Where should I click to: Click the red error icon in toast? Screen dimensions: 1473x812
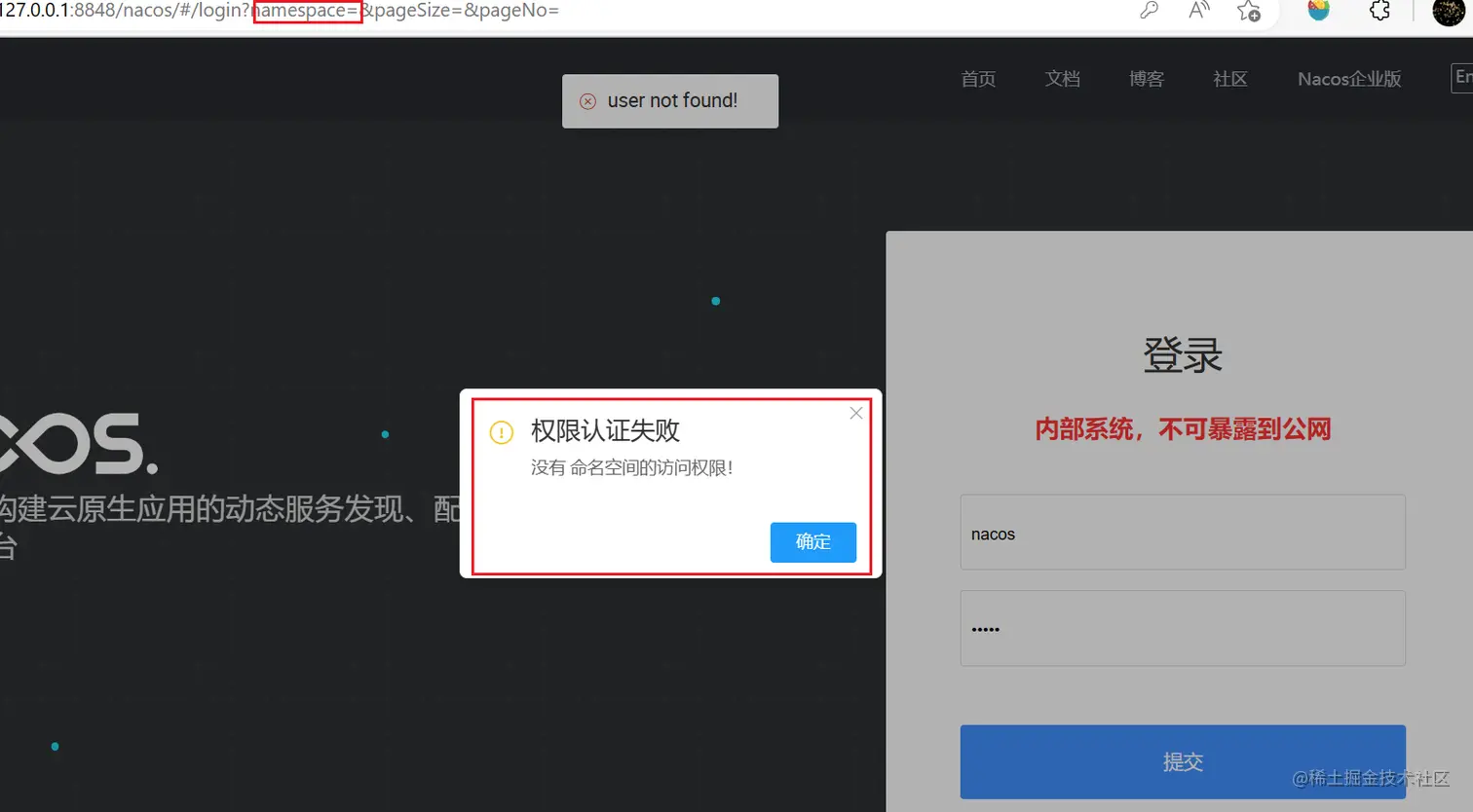click(x=588, y=101)
